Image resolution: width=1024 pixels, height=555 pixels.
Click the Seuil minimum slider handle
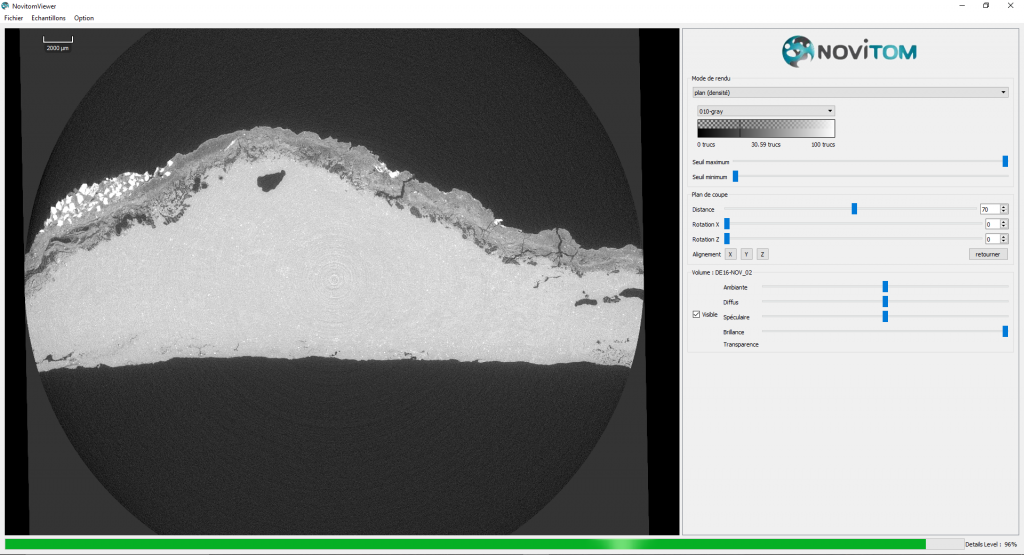[735, 176]
